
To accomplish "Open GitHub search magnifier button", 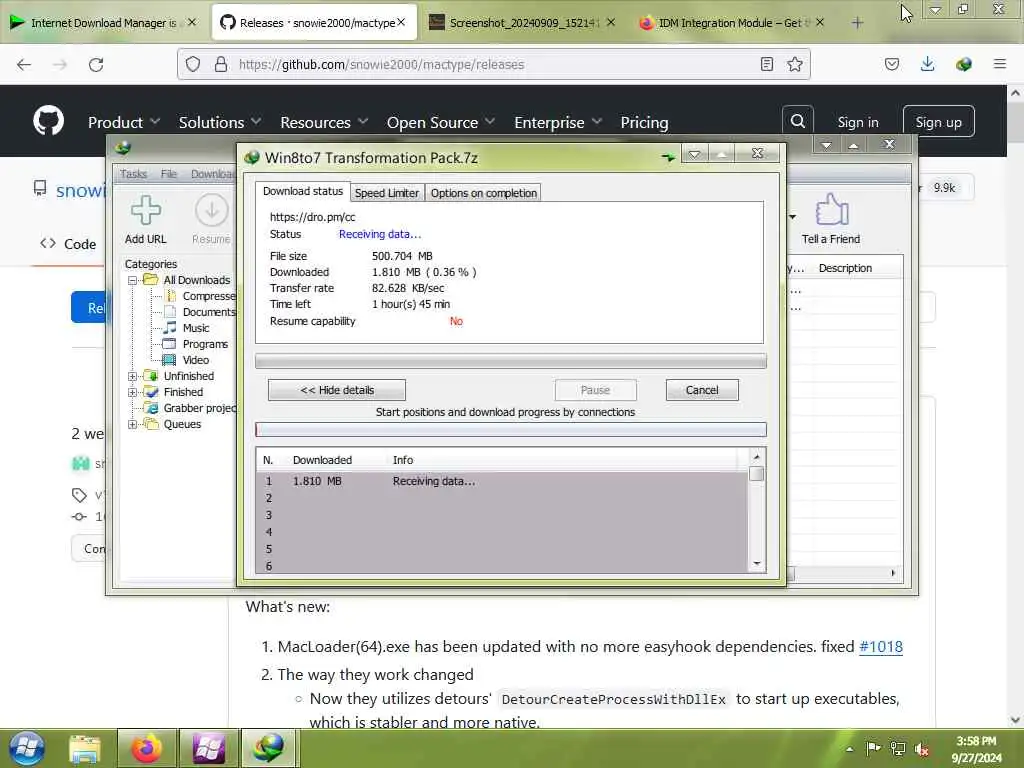I will (x=797, y=121).
